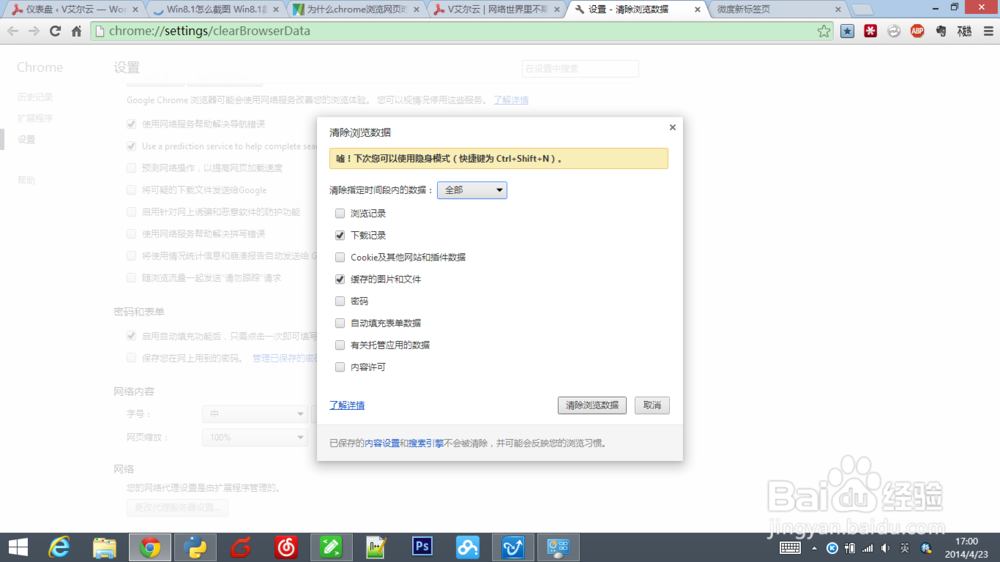Open Photoshop from the taskbar
The height and width of the screenshot is (562, 1000).
(x=422, y=547)
